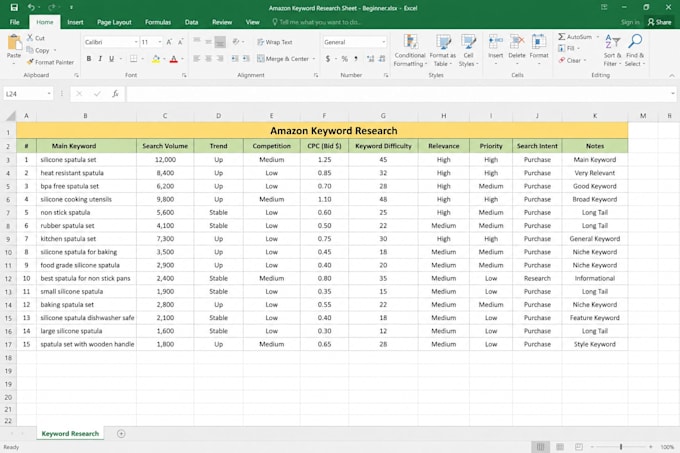Apply the red Font Color swatch

(173, 59)
